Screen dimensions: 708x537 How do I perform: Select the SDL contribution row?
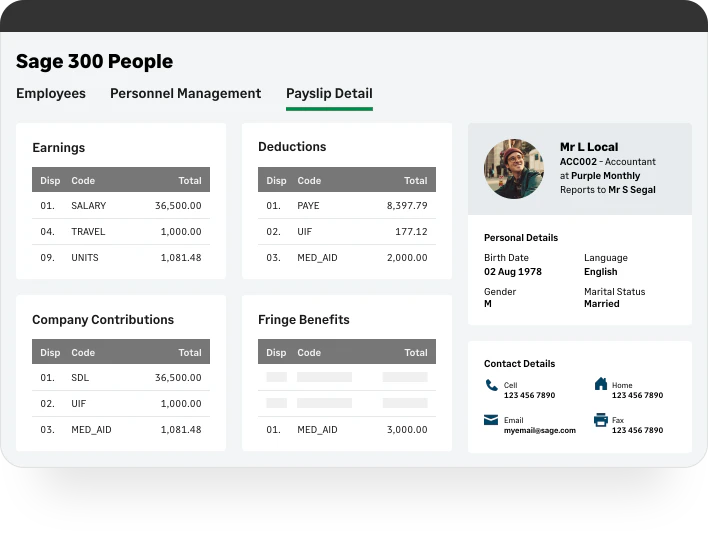(x=121, y=378)
